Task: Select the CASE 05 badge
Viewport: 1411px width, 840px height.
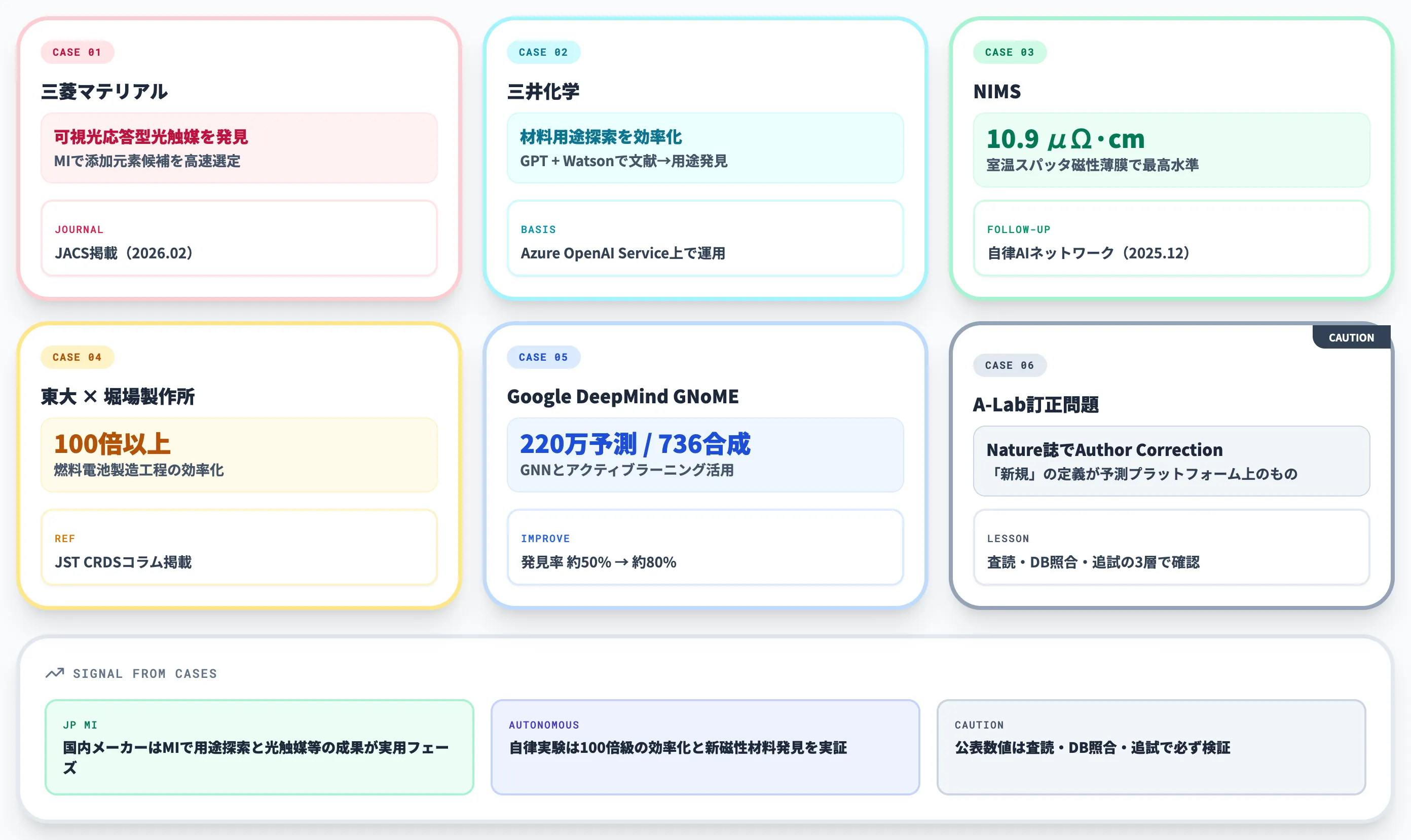Action: 543,357
